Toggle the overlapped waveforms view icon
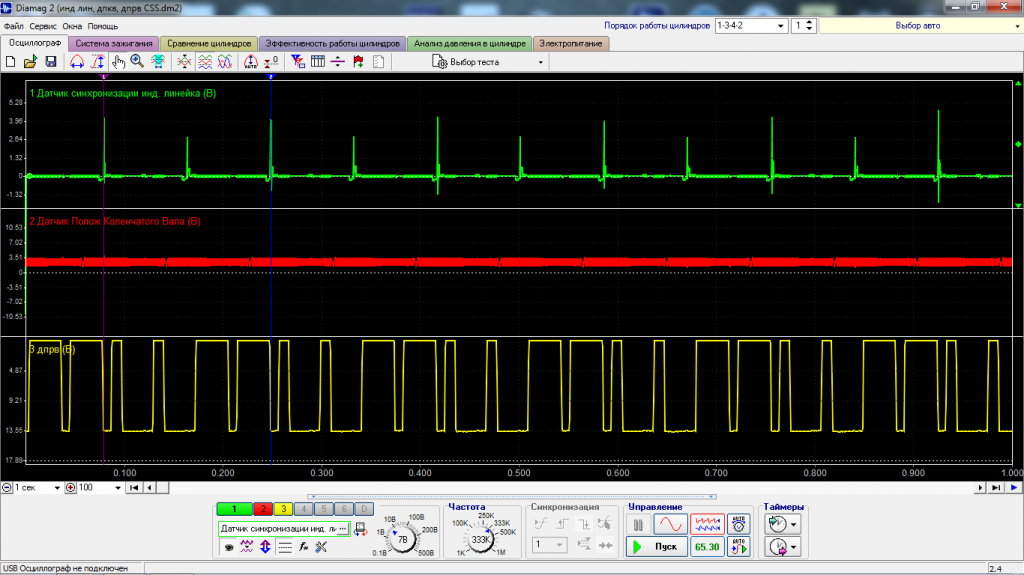This screenshot has width=1024, height=575. [225, 62]
